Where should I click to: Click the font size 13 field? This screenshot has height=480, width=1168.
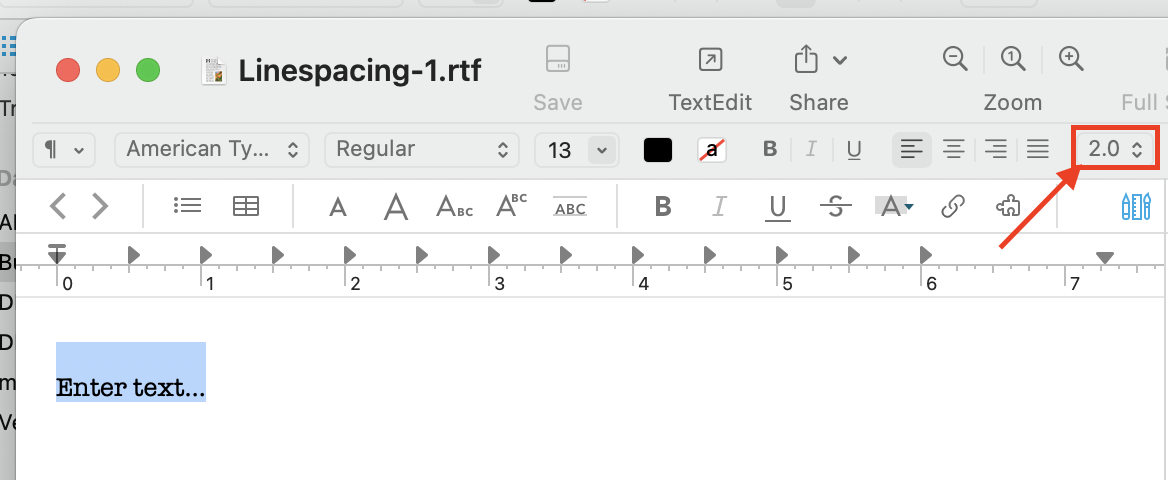click(x=561, y=150)
